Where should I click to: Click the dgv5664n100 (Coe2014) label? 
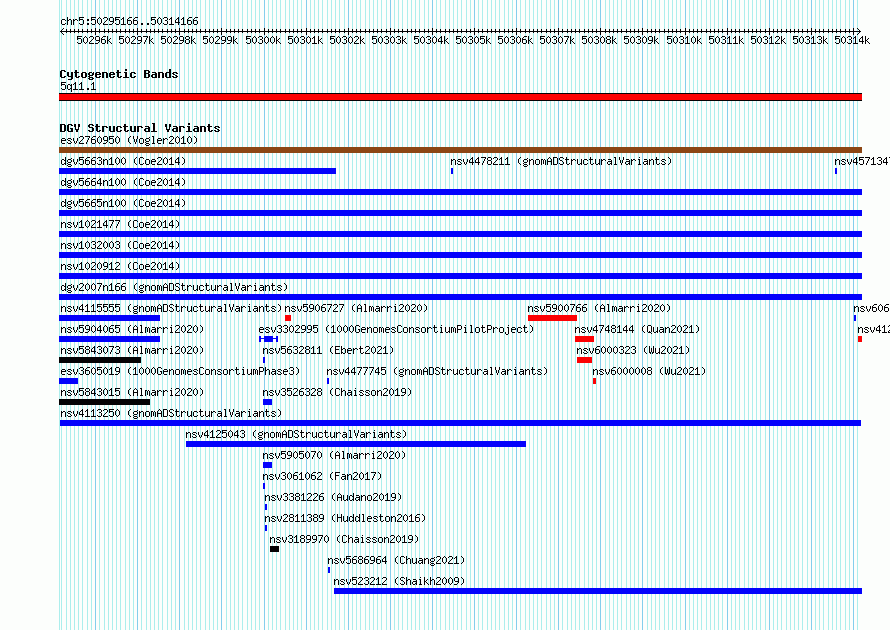(123, 182)
